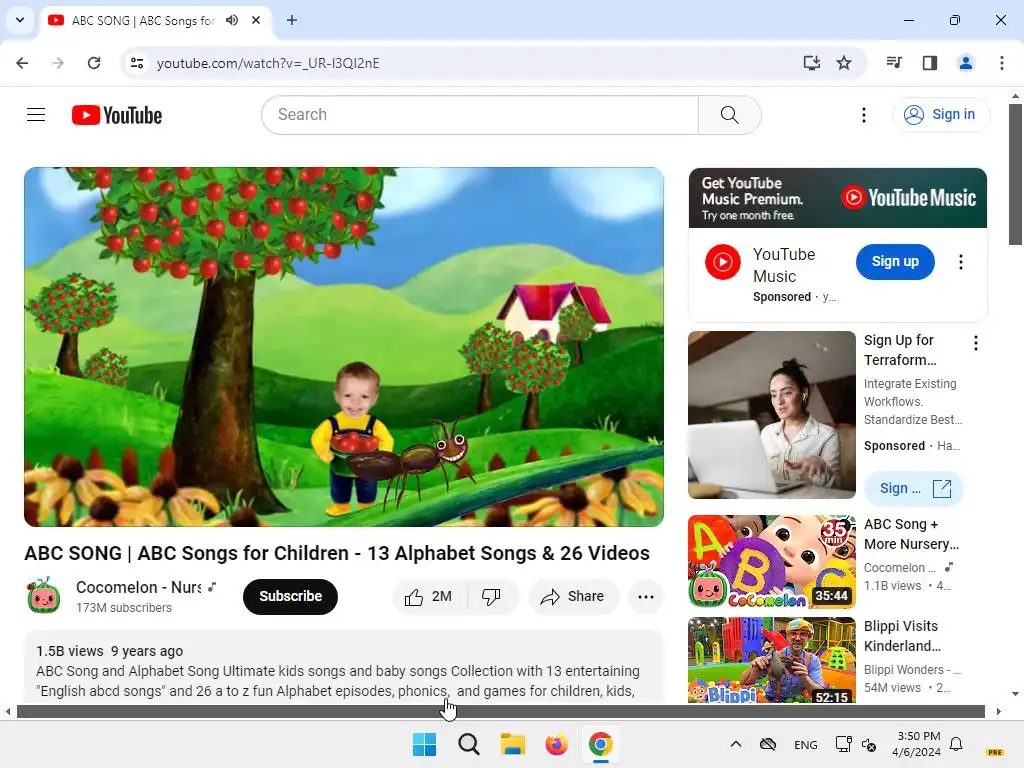Sign in to YouTube
This screenshot has height=768, width=1024.
pyautogui.click(x=941, y=115)
